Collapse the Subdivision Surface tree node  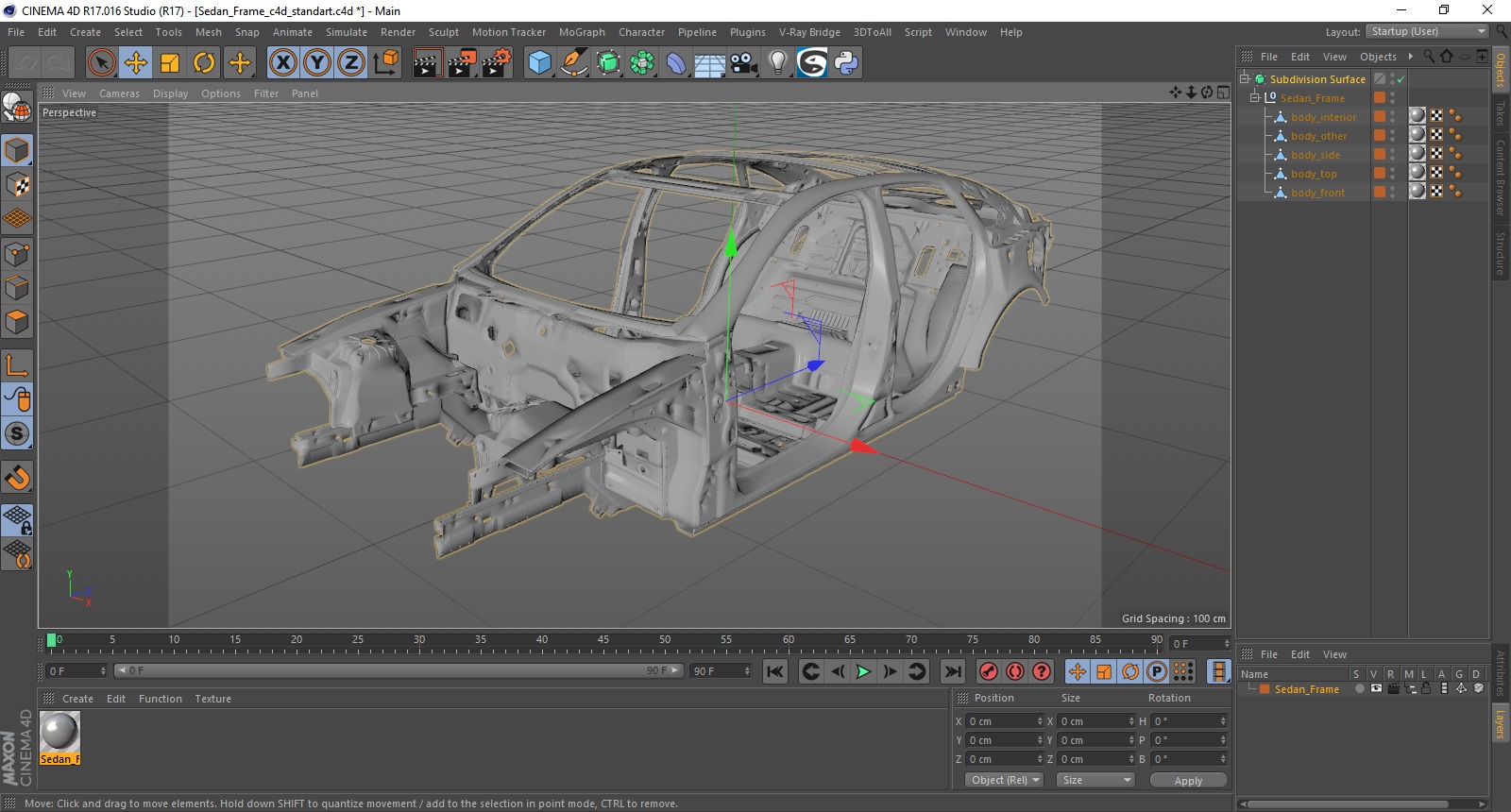coord(1245,78)
